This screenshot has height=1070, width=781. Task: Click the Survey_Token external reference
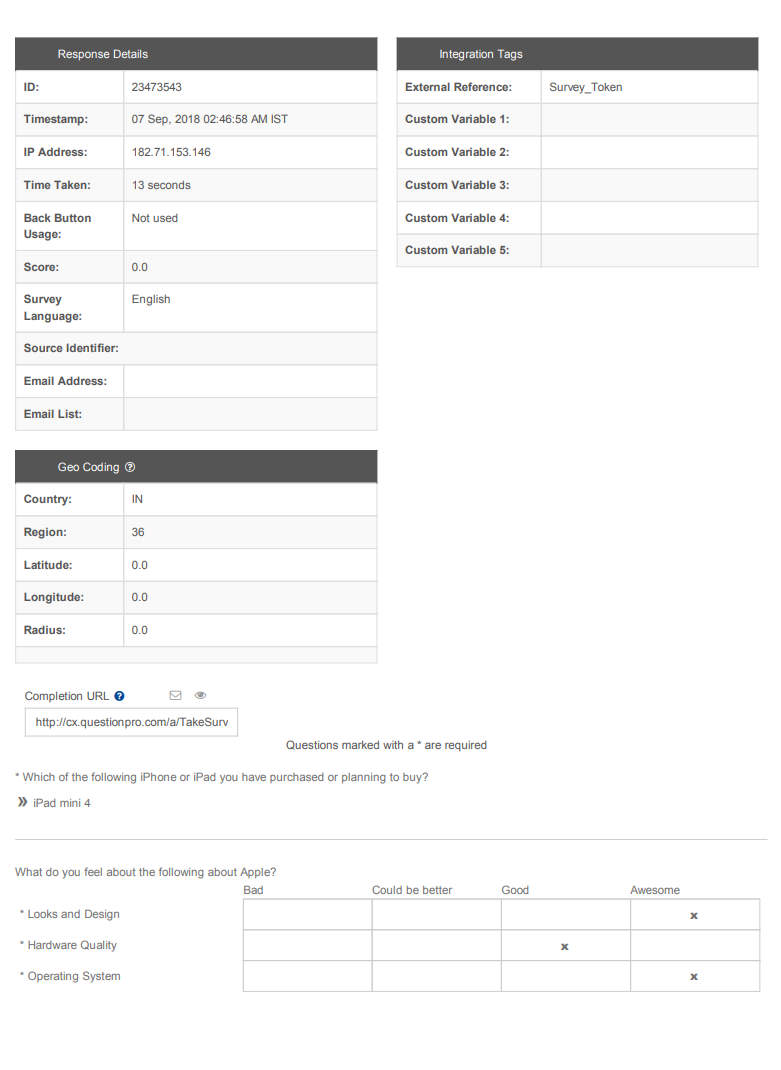[585, 87]
